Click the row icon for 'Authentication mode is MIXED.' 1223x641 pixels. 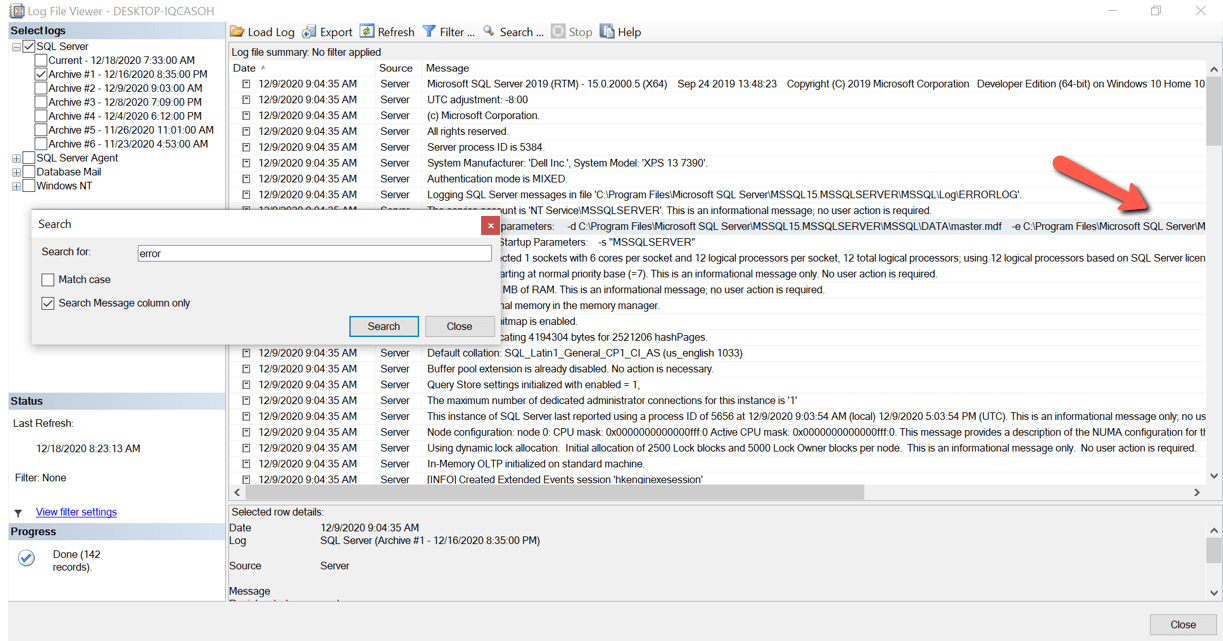pyautogui.click(x=246, y=179)
